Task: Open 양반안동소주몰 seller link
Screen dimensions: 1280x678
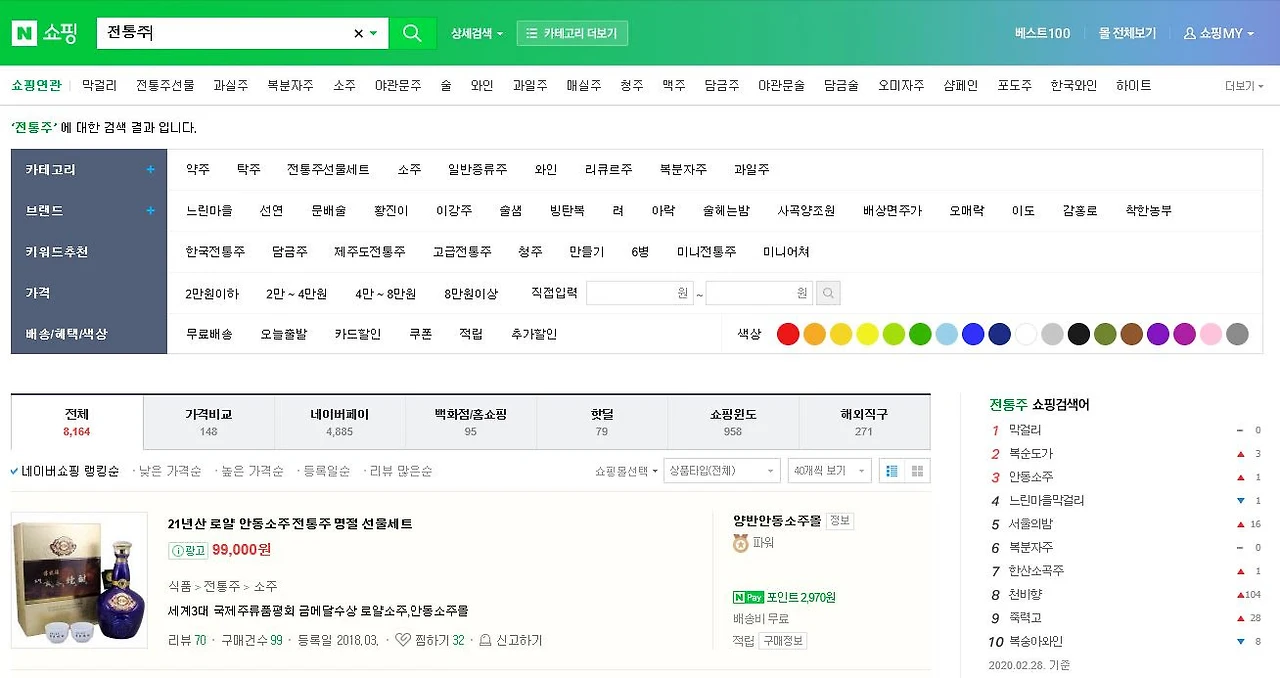Action: click(777, 521)
